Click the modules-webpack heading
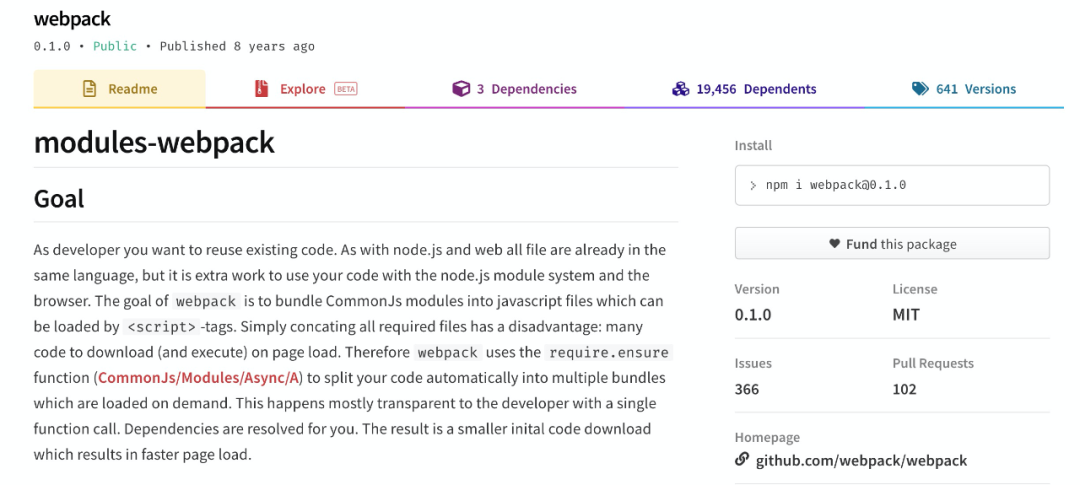The image size is (1080, 485). pyautogui.click(x=154, y=143)
